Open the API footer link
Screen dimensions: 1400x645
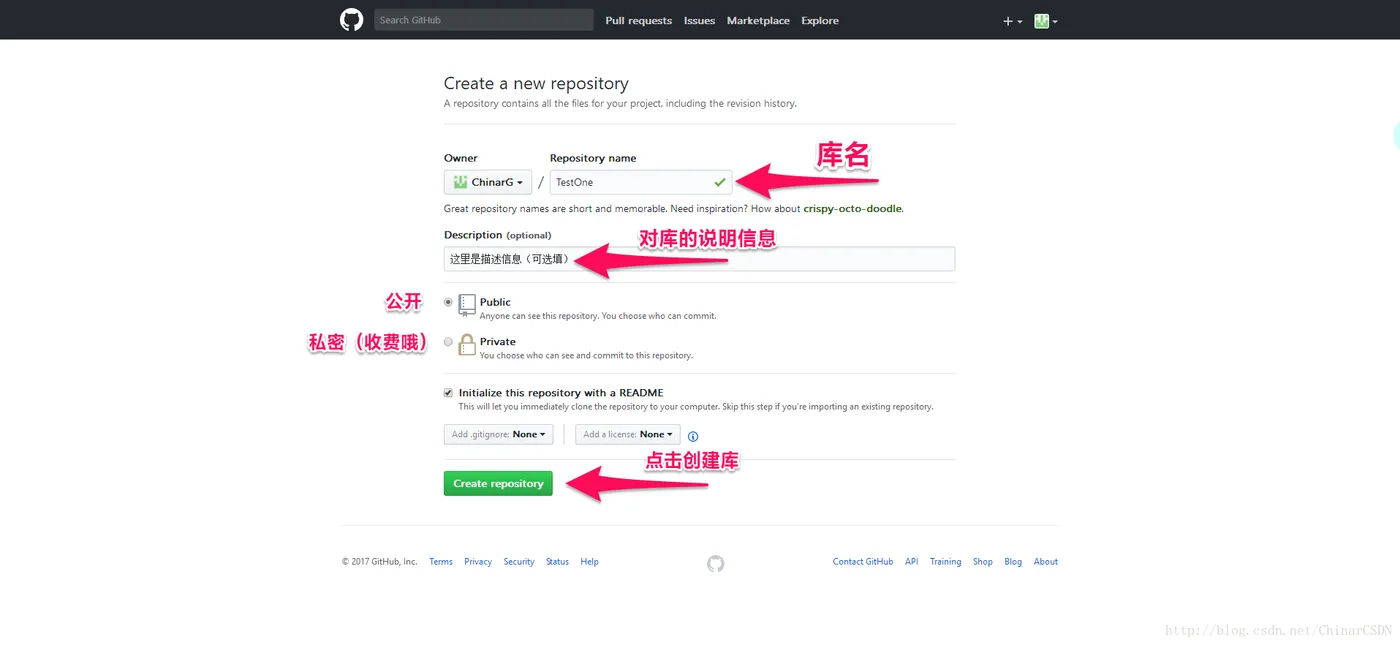[912, 562]
